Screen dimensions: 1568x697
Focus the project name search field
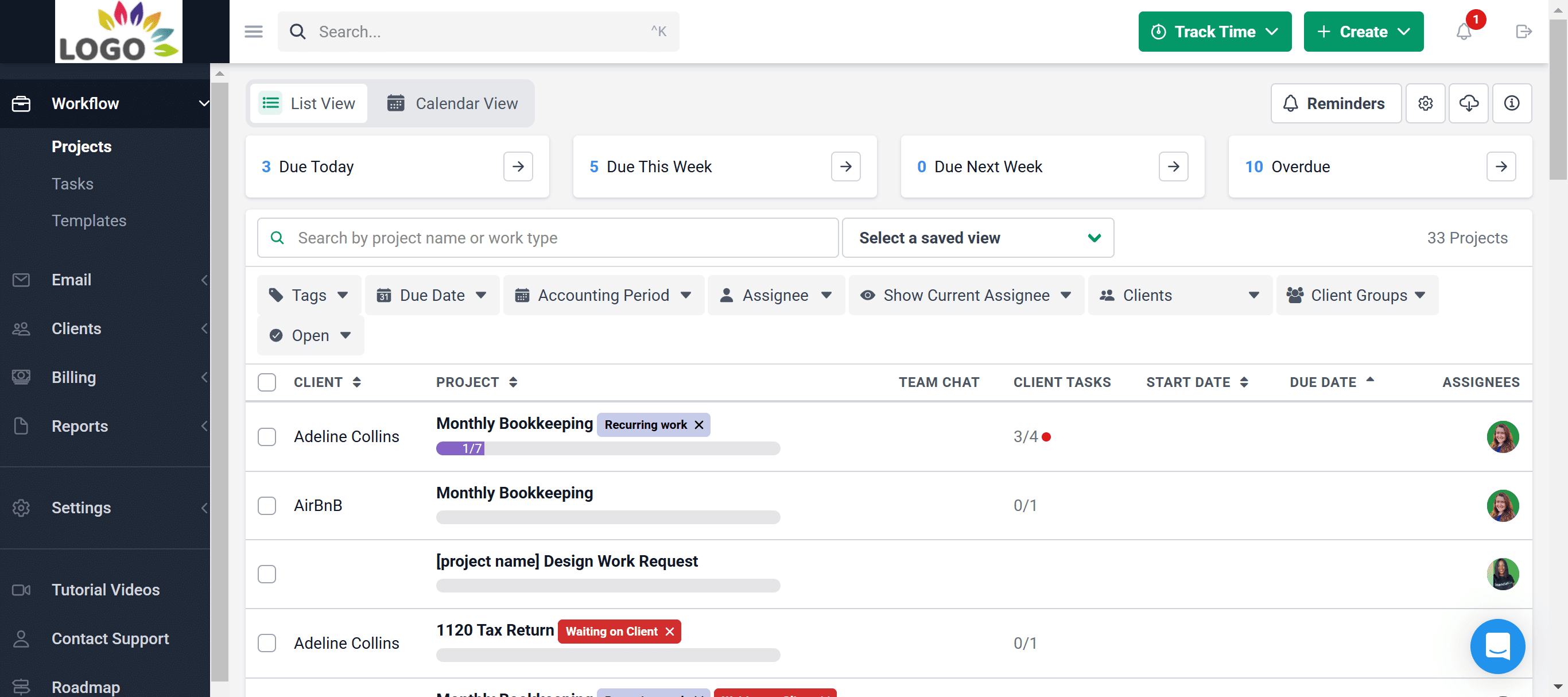pos(548,238)
